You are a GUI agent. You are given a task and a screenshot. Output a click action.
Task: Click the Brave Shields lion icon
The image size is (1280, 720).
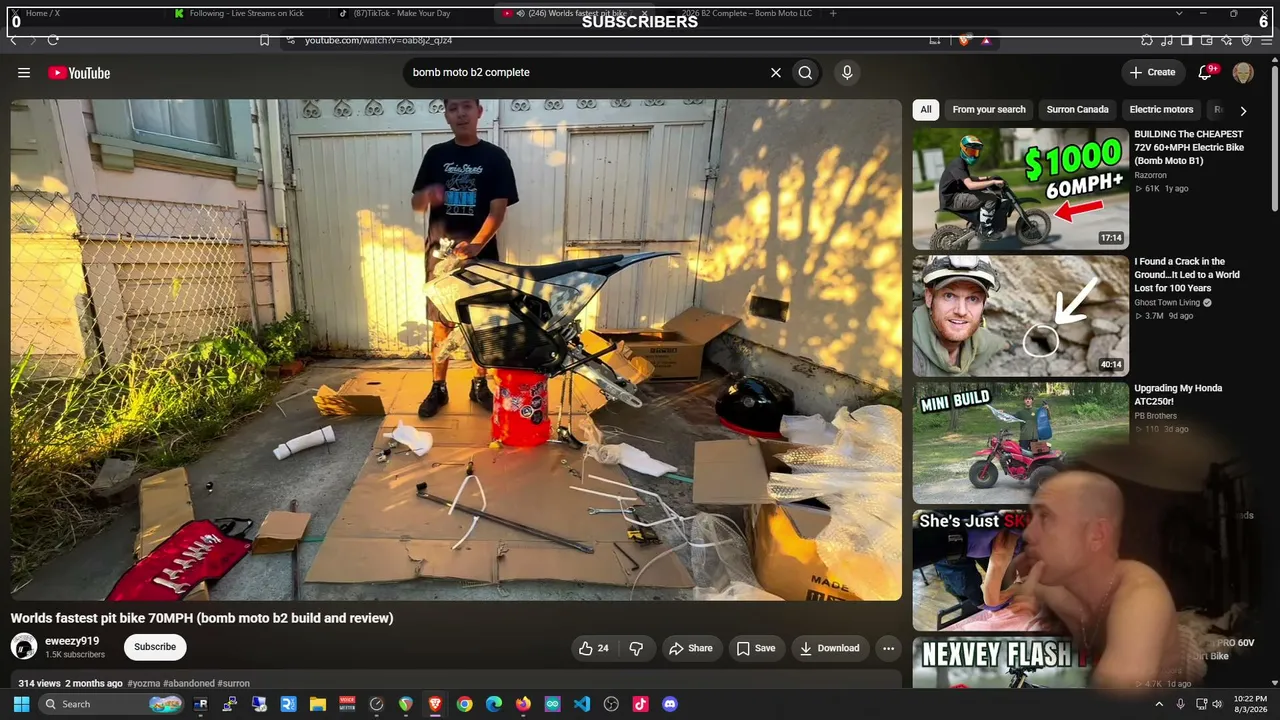coord(964,40)
